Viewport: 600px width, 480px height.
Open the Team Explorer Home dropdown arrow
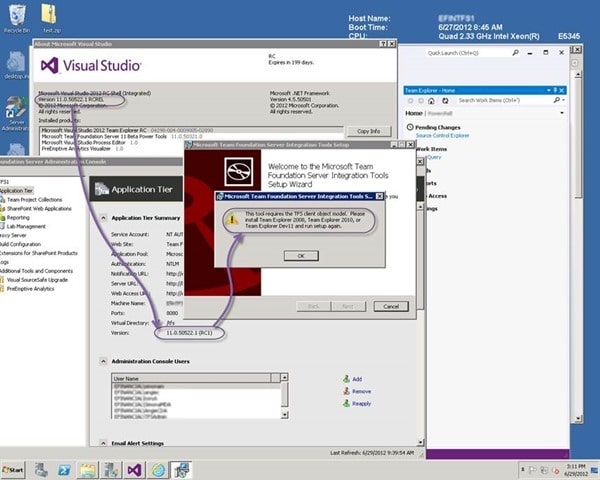pyautogui.click(x=562, y=113)
